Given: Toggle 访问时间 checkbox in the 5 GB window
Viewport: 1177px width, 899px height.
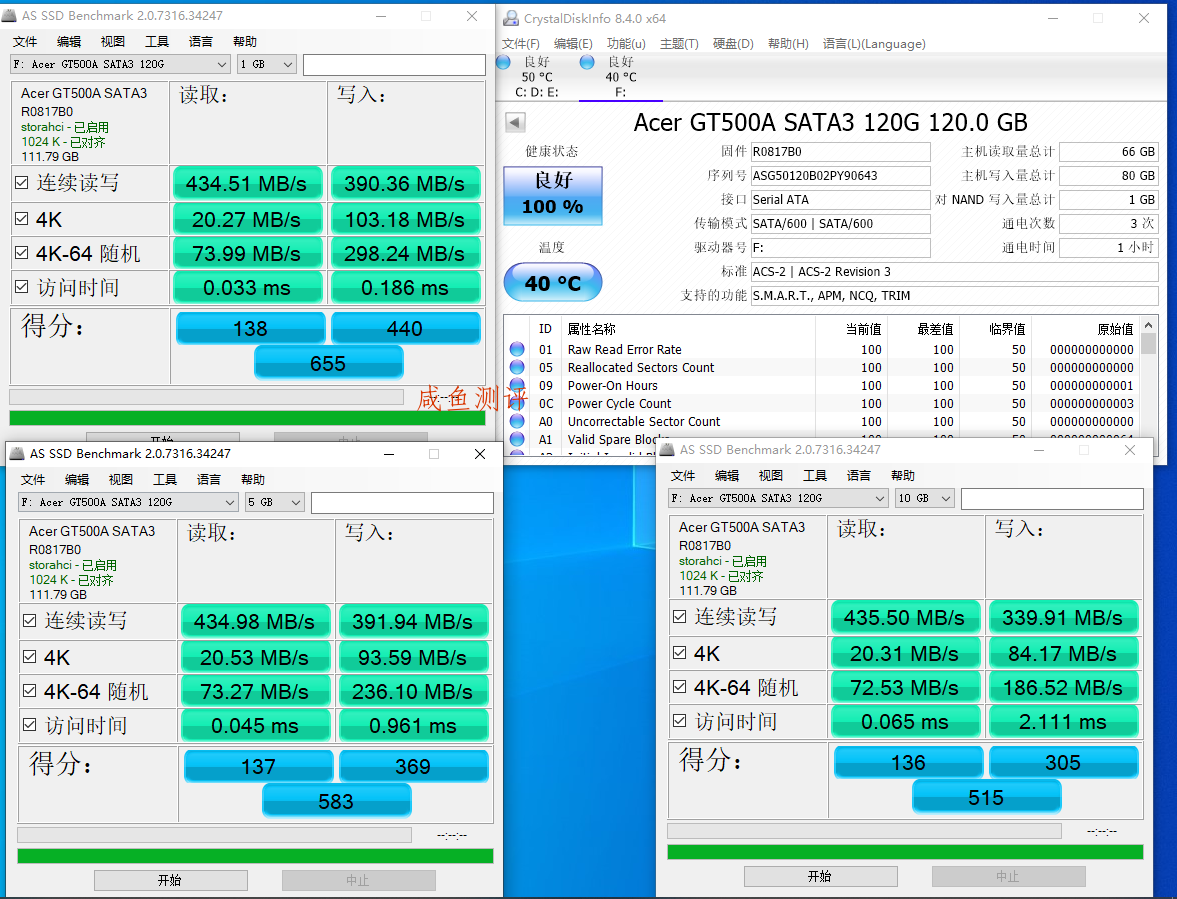Looking at the screenshot, I should coord(30,725).
